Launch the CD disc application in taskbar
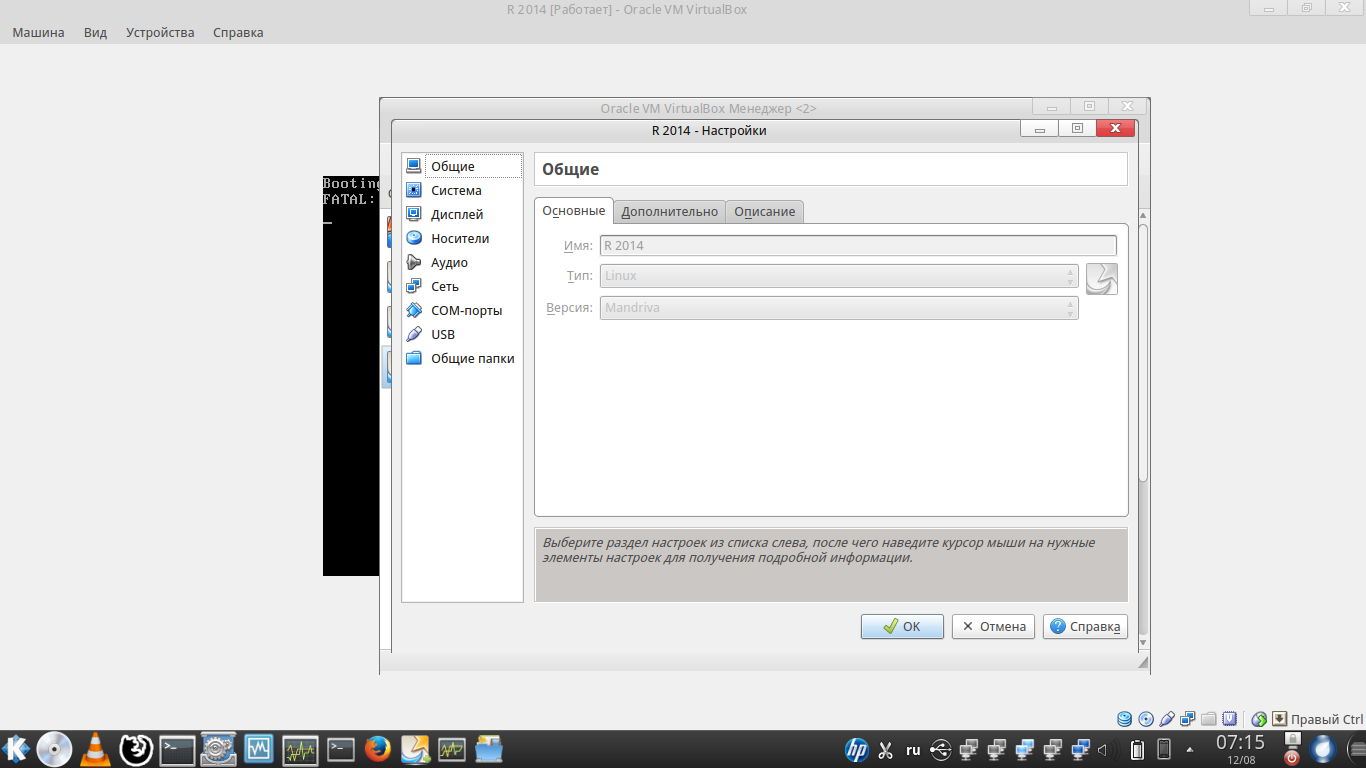The image size is (1366, 768). [54, 749]
